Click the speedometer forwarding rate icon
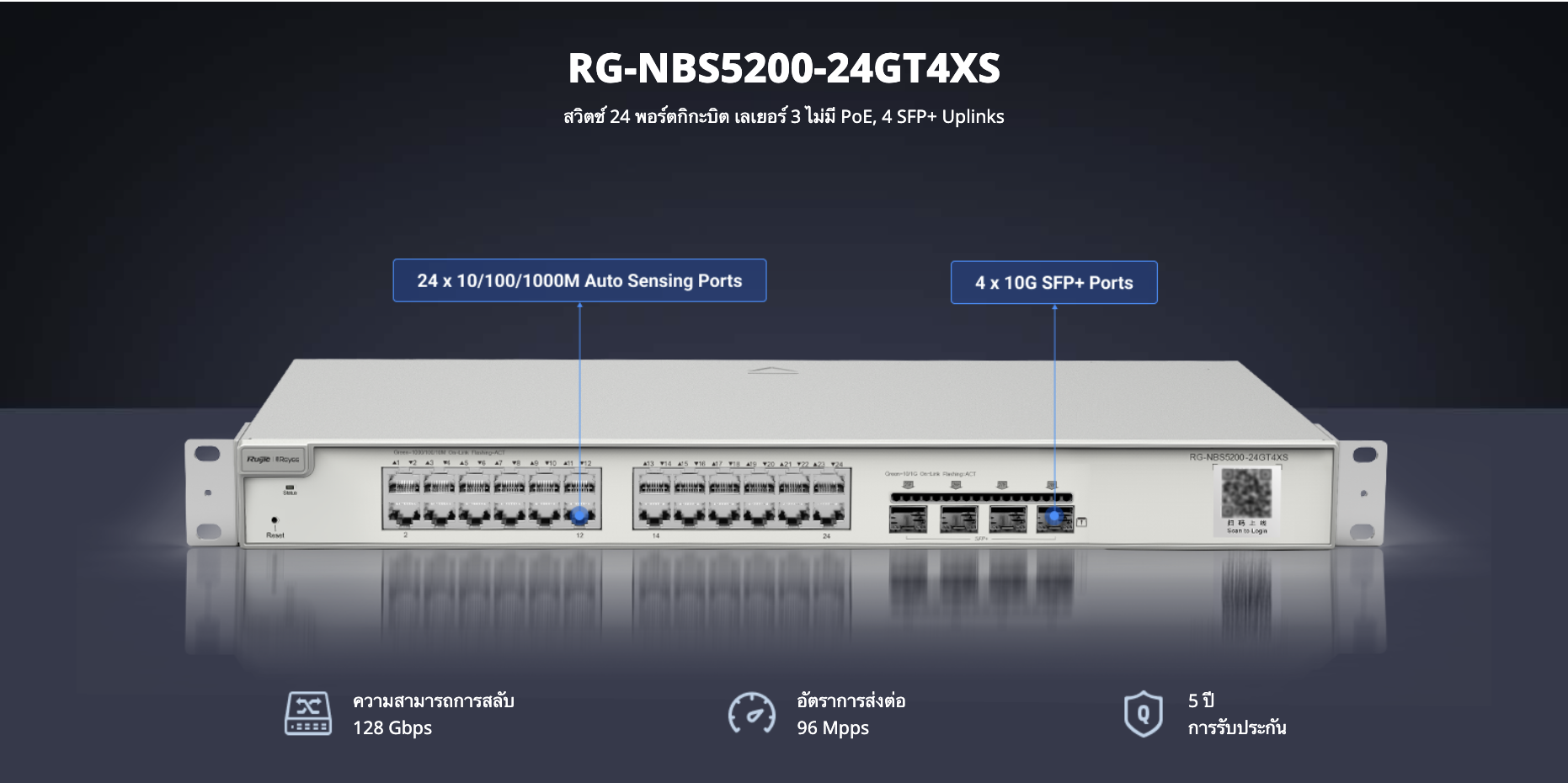 tap(751, 714)
